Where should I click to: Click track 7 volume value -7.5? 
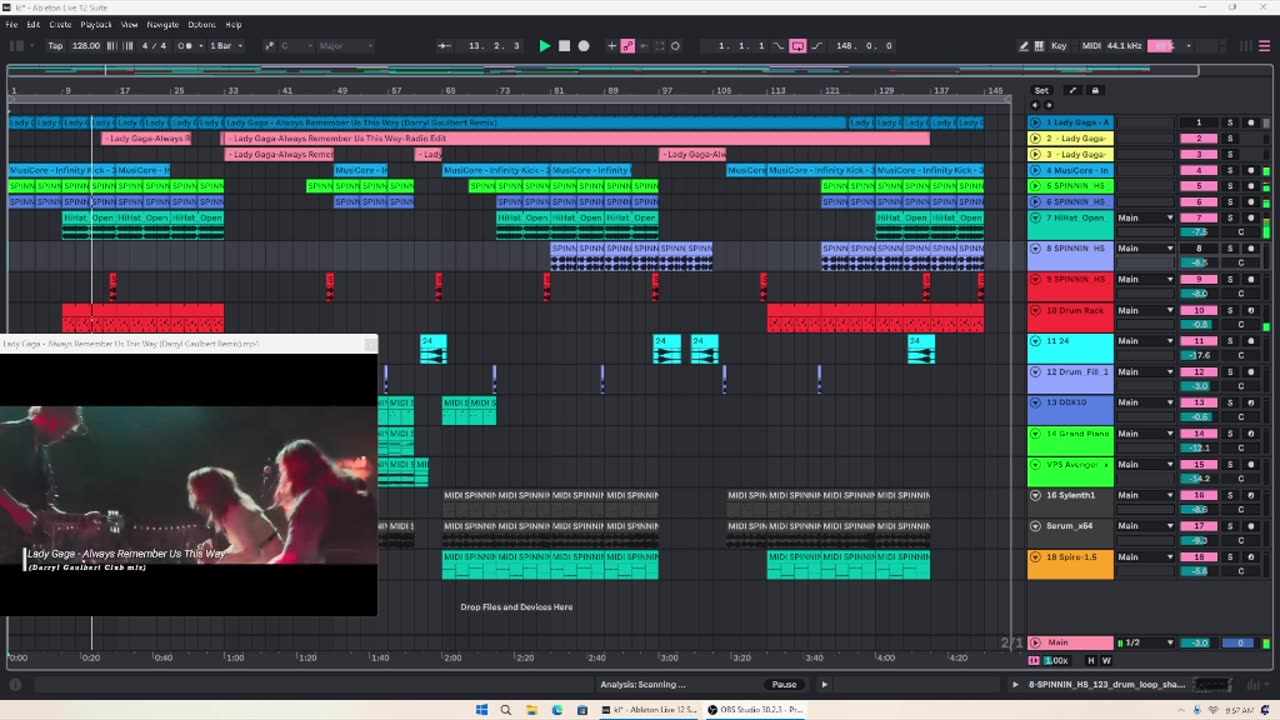pyautogui.click(x=1199, y=232)
